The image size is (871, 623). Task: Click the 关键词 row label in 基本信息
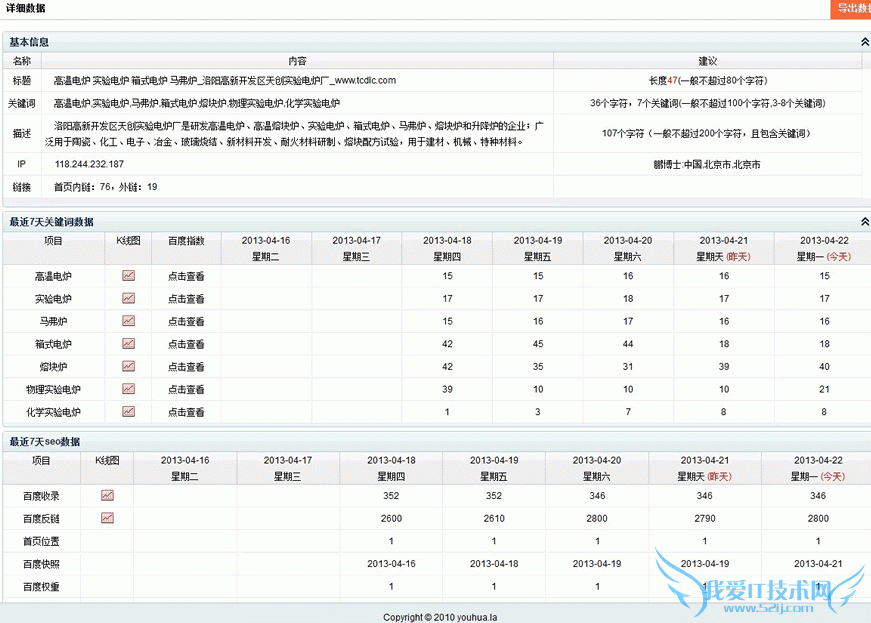[22, 103]
